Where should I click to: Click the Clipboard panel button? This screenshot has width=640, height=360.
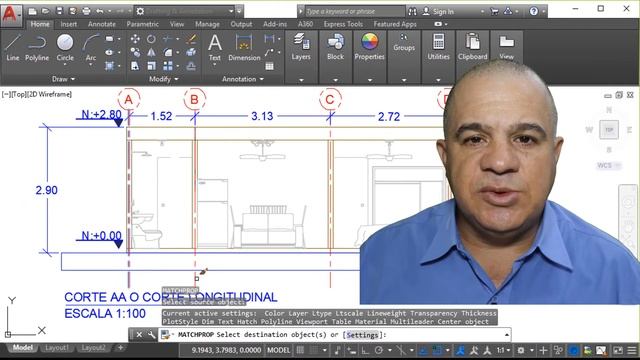coord(472,48)
